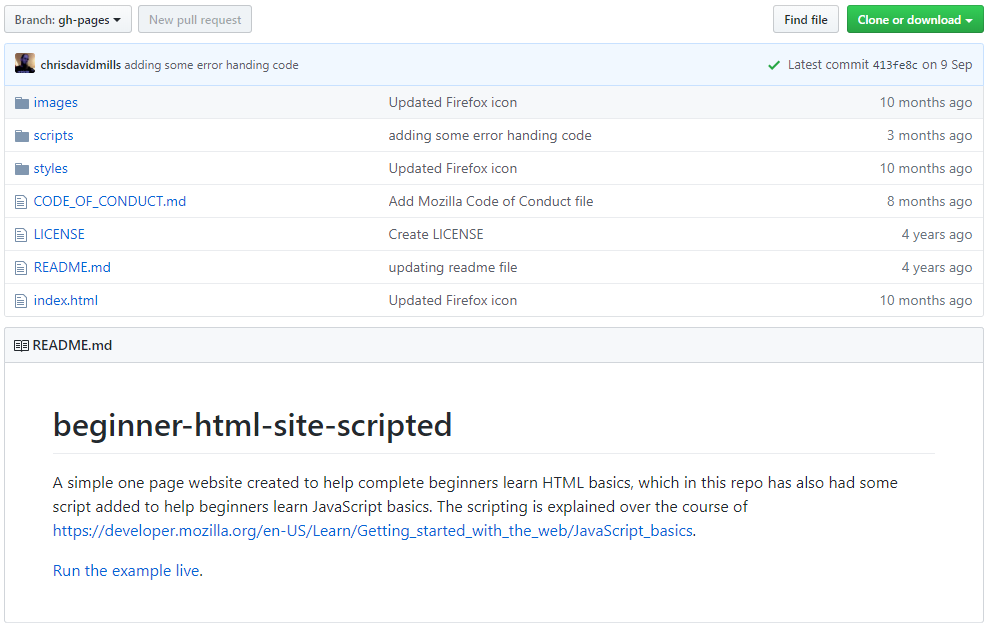Image resolution: width=989 pixels, height=629 pixels.
Task: Click the scripts folder icon
Action: click(21, 135)
